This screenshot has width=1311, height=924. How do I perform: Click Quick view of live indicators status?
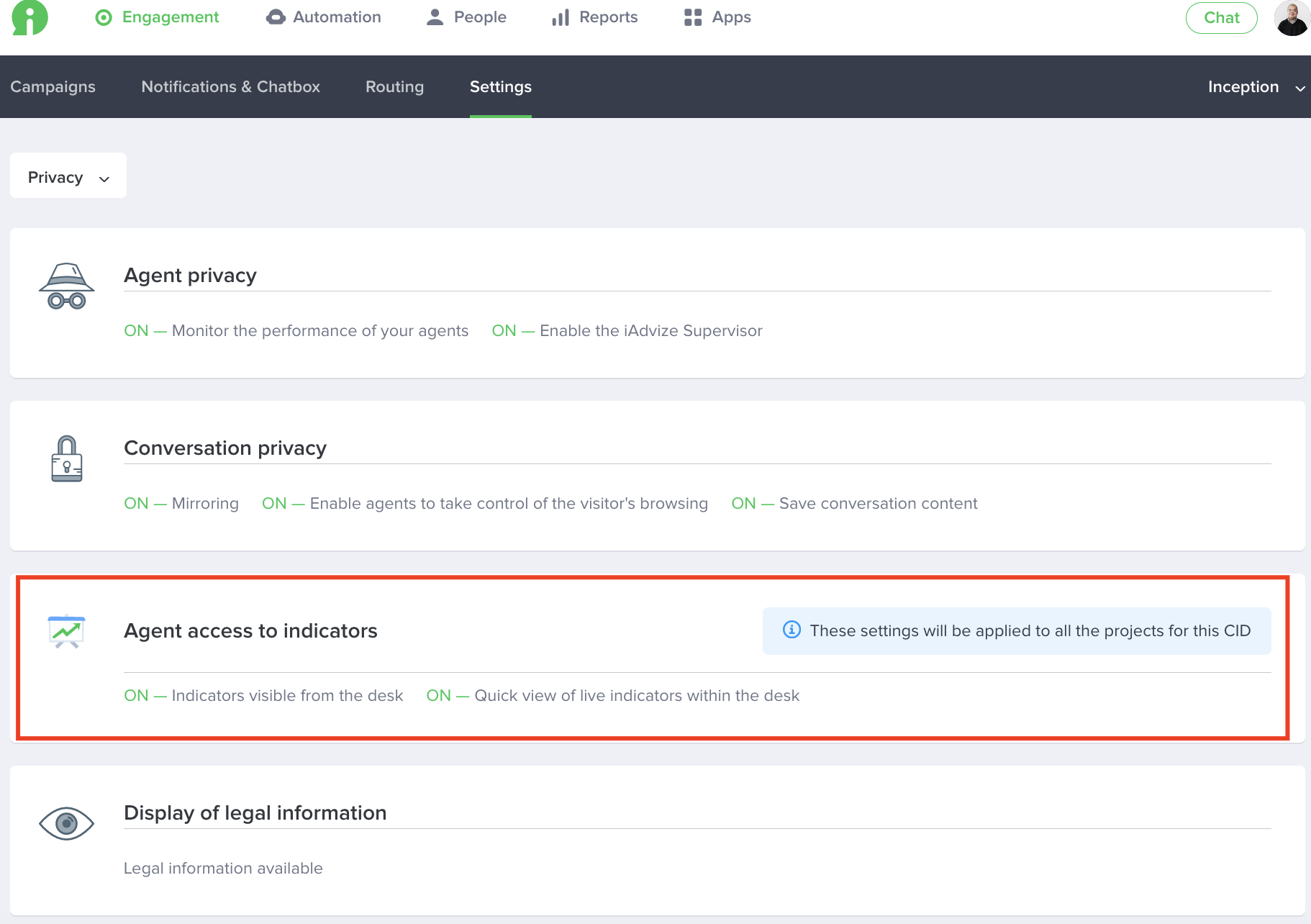coord(613,695)
